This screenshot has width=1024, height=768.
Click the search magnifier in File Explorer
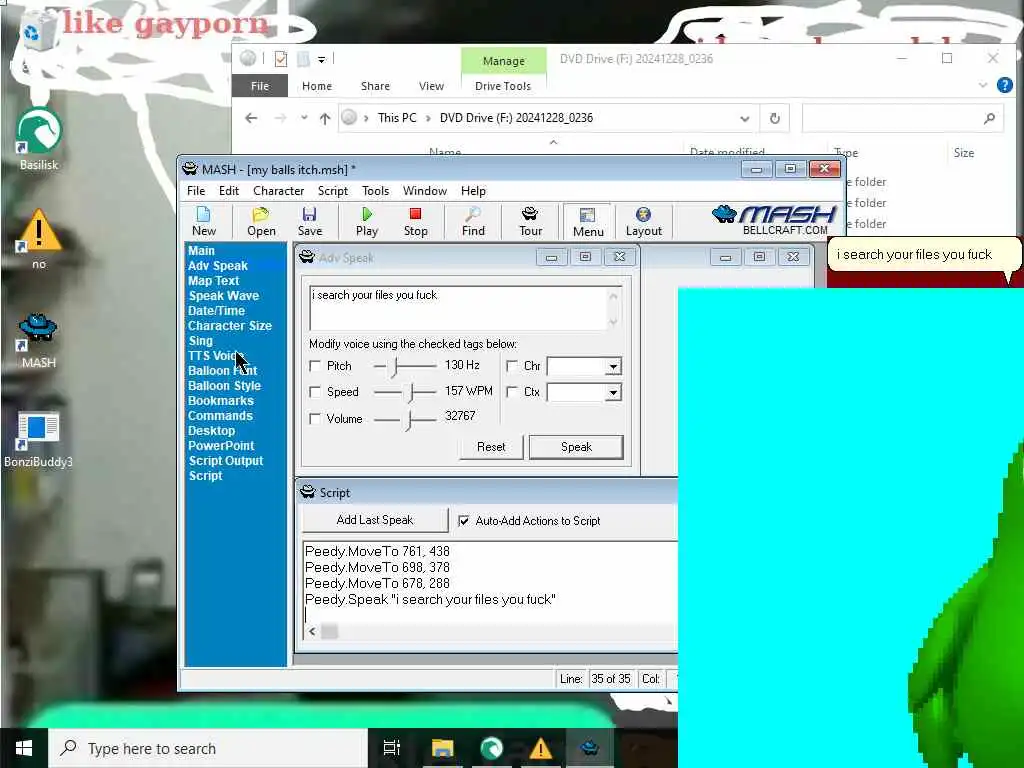(x=989, y=118)
